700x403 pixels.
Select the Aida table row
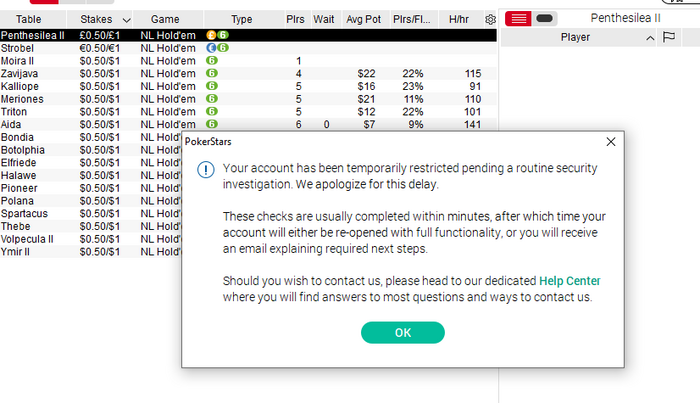(248, 124)
